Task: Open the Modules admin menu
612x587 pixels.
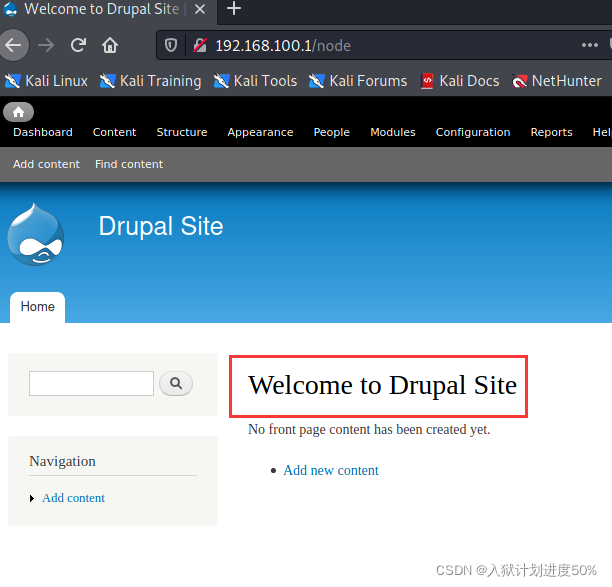Action: tap(393, 132)
